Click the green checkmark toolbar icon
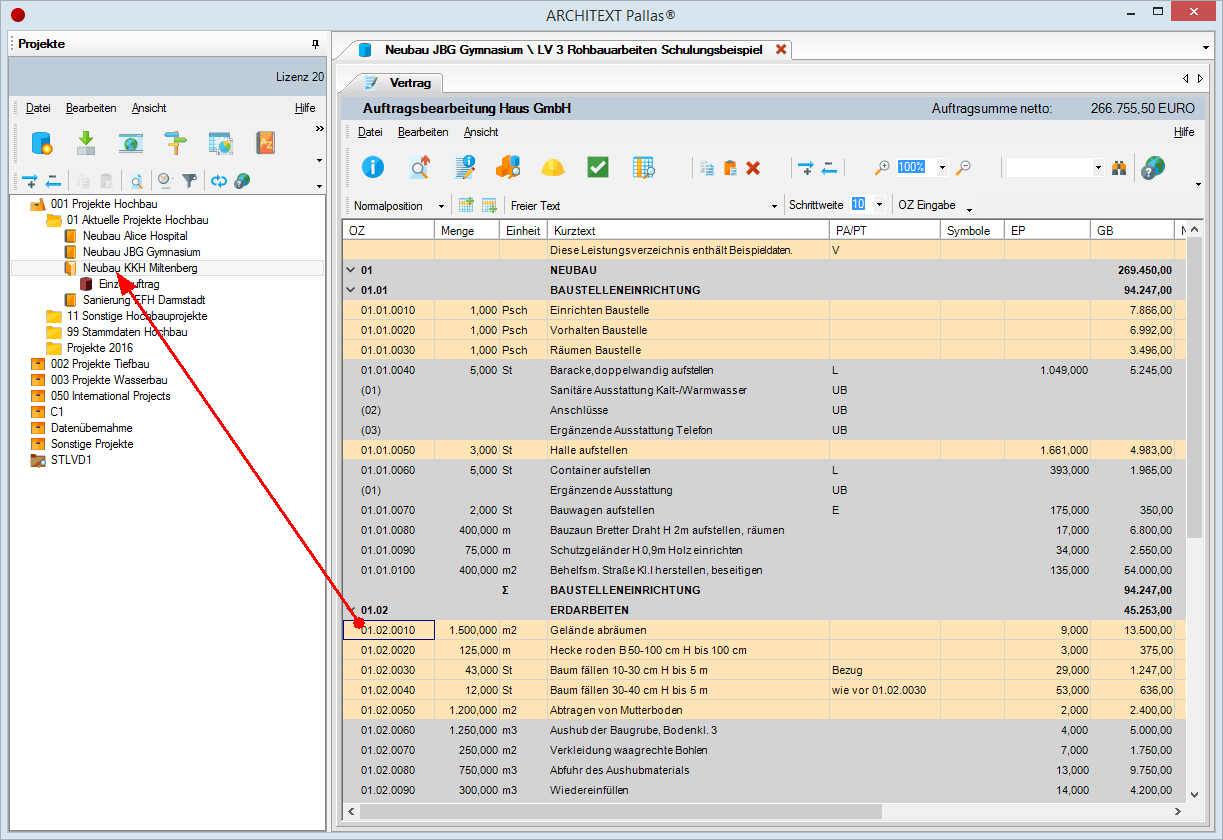This screenshot has height=840, width=1223. pos(598,167)
